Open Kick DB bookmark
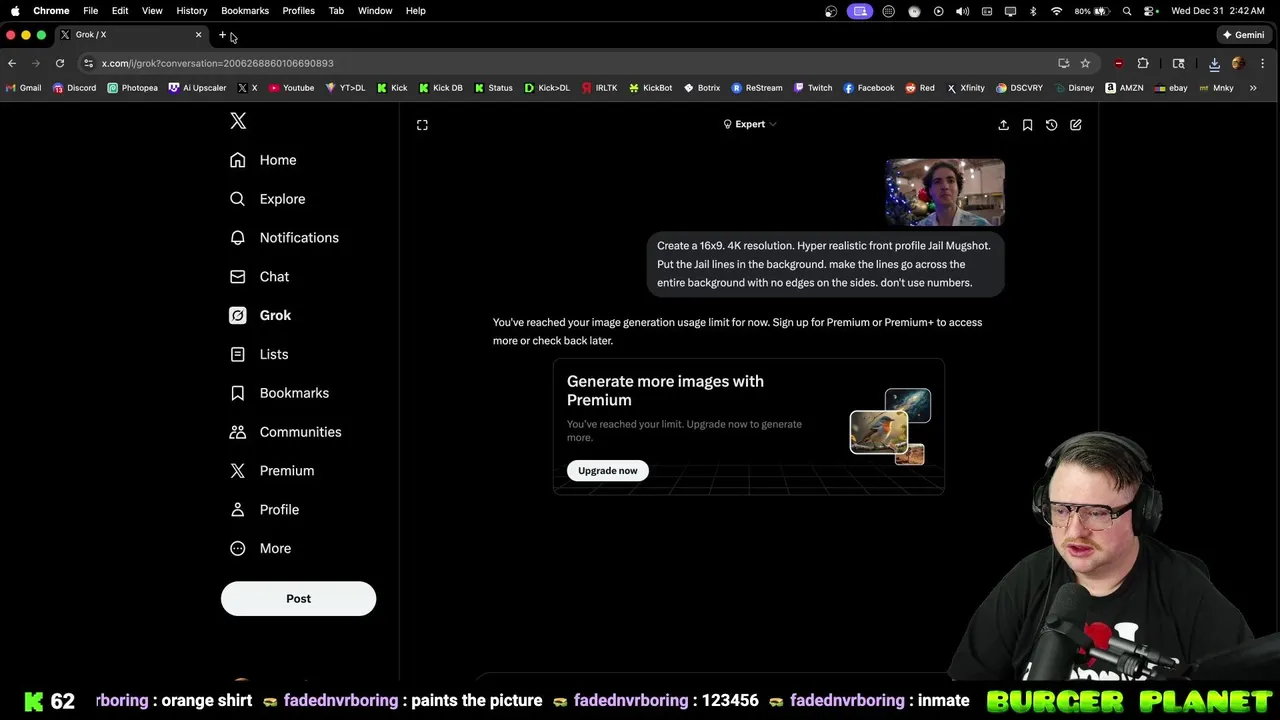 (441, 88)
